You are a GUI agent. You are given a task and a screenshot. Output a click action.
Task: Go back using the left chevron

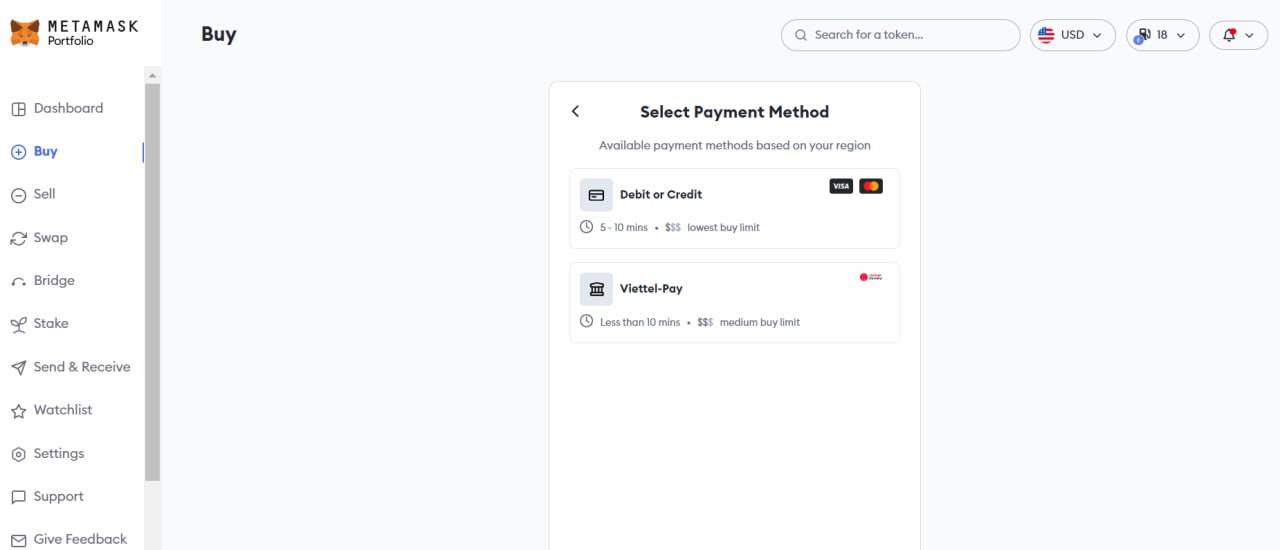(x=575, y=111)
